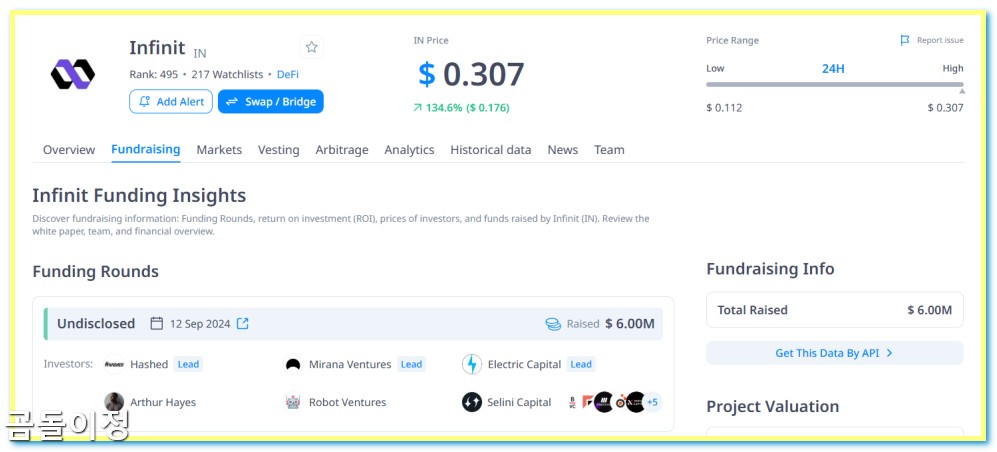Click the green up-arrow price change icon
997x452 pixels.
(417, 108)
